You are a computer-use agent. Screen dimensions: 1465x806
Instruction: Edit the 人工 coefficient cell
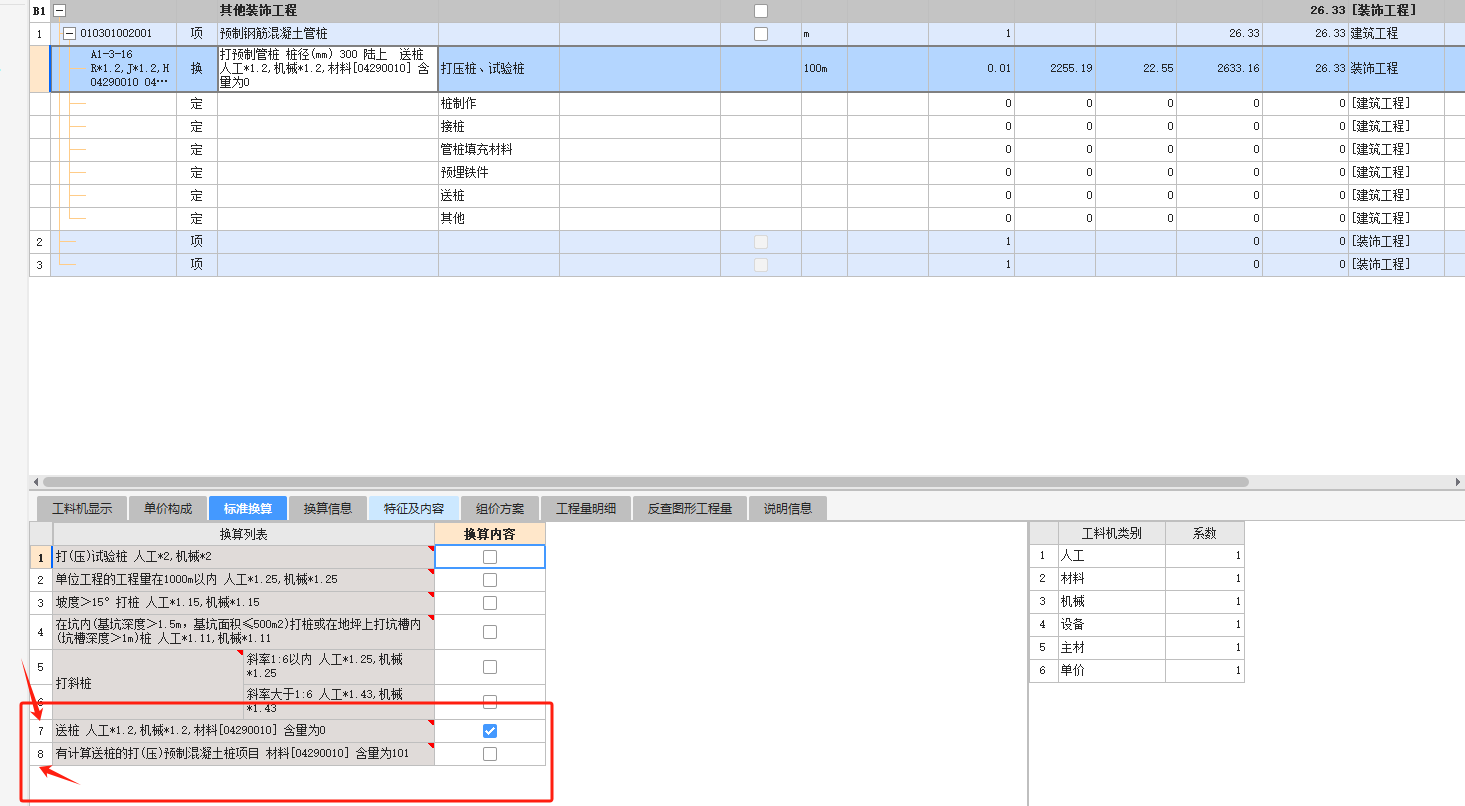coord(1205,556)
